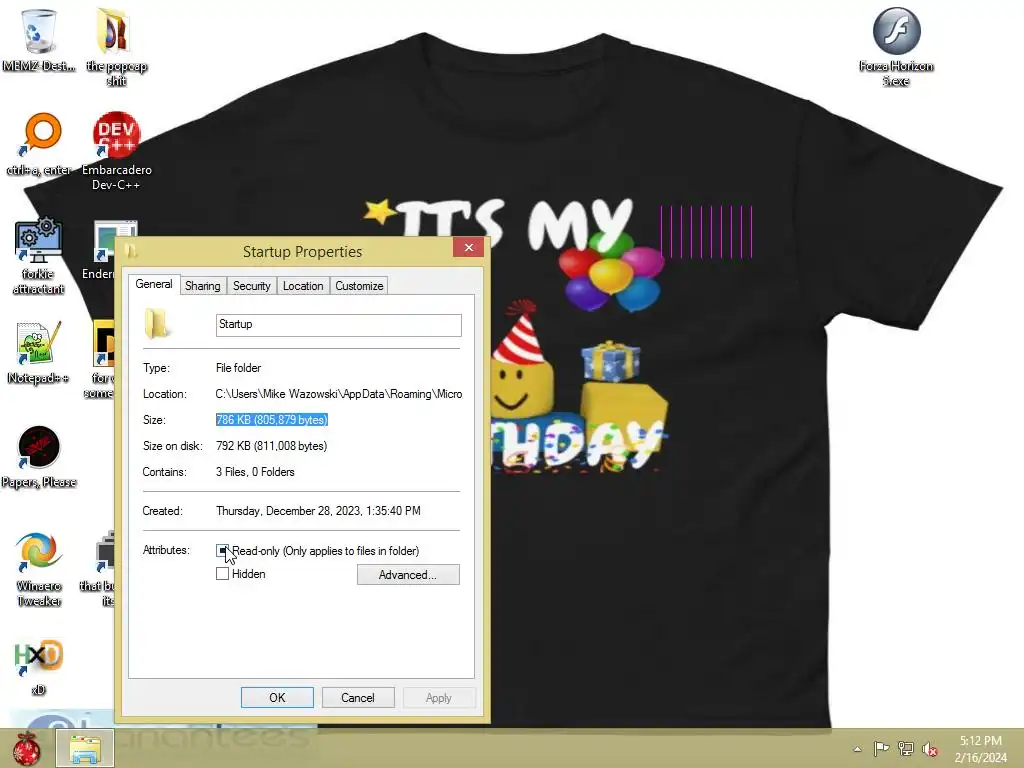Click the Start button ornament icon

(26, 748)
